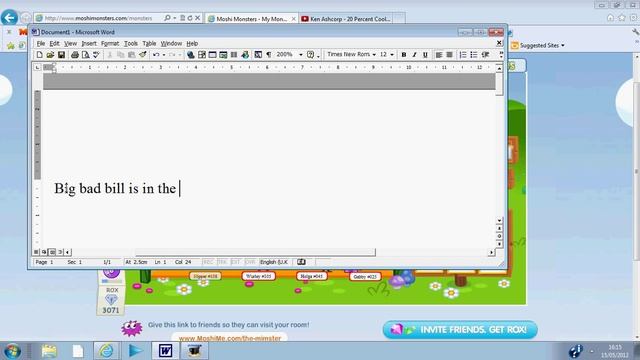The height and width of the screenshot is (360, 640).
Task: Click the horizontal scrollbar thumb
Action: (x=255, y=252)
